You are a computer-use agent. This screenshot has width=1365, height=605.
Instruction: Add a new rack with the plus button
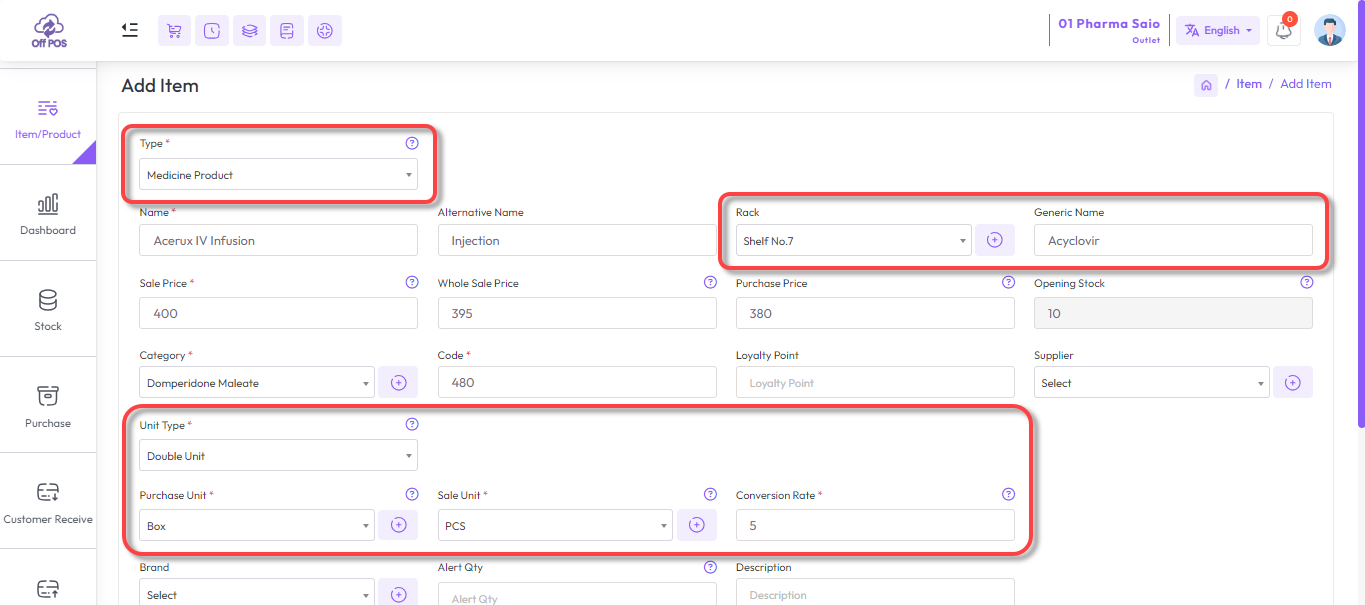(x=995, y=240)
